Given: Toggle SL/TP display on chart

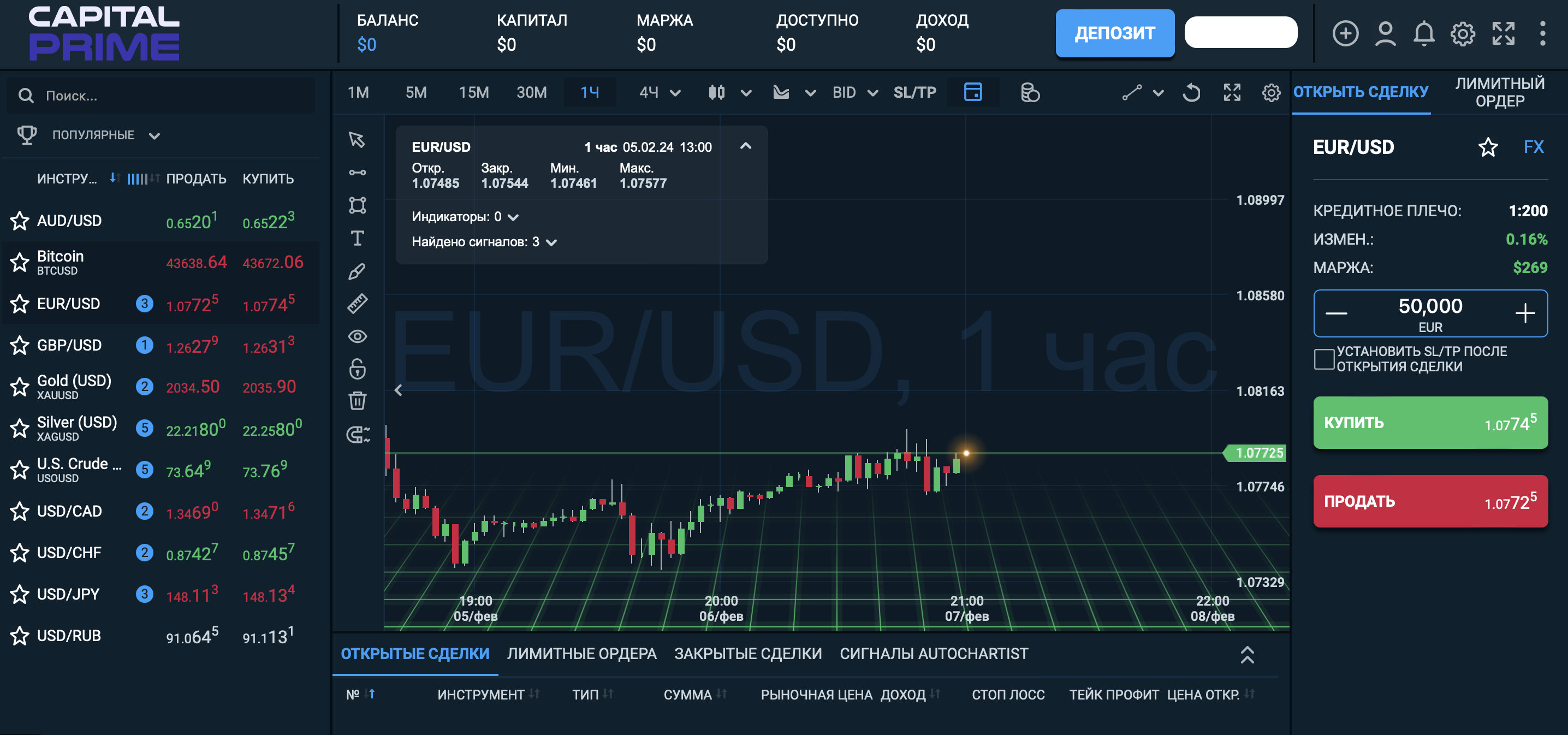Looking at the screenshot, I should coord(914,93).
